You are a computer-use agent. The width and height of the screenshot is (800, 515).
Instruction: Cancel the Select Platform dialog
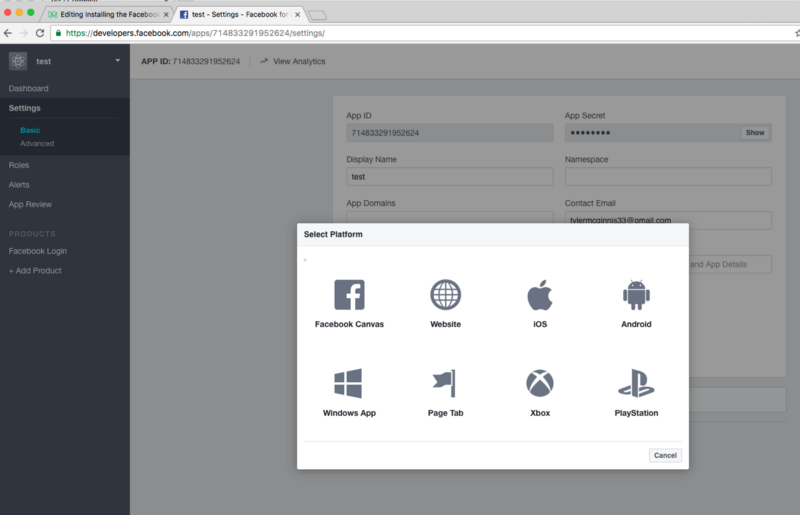tap(665, 455)
